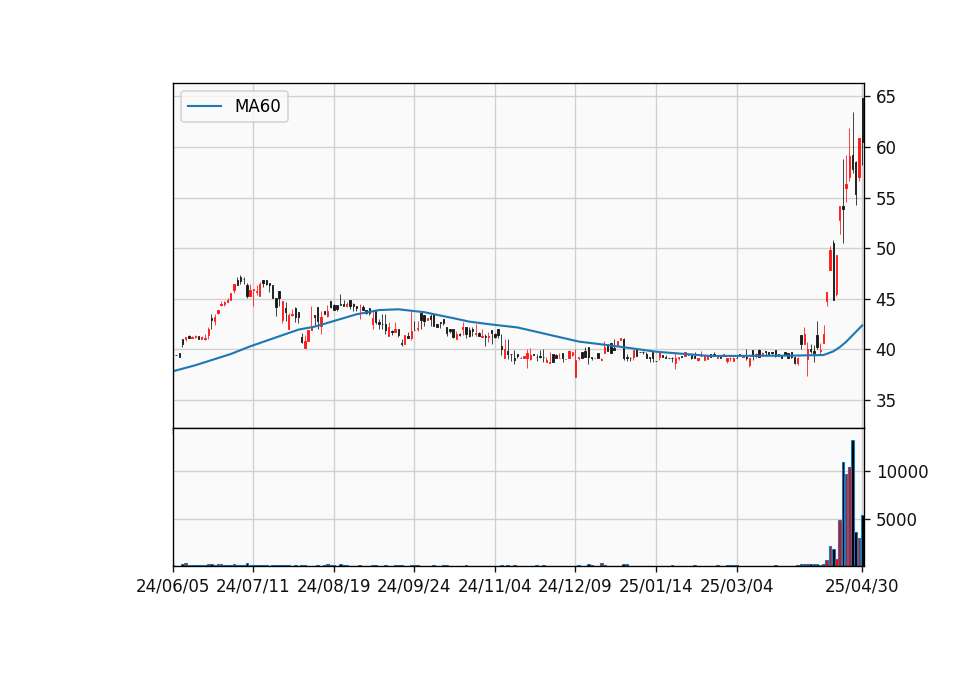
Task: Click the 24/12/09 date label
Action: coord(574,586)
